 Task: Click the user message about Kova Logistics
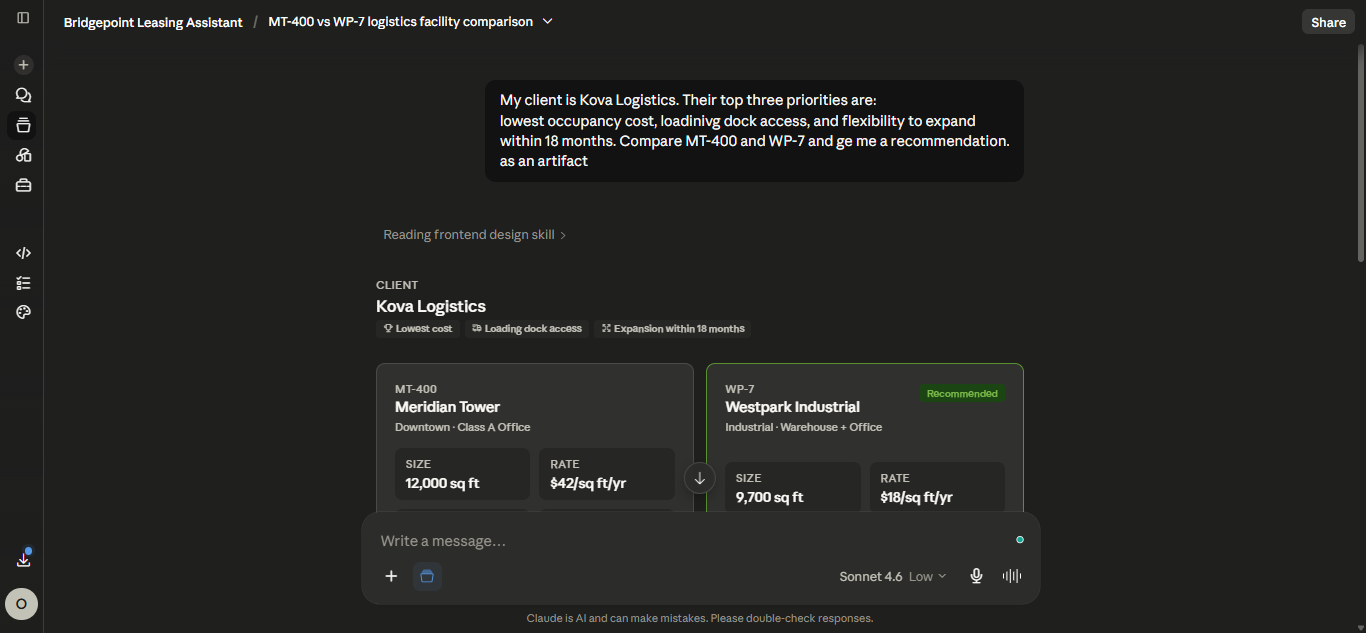pos(754,131)
